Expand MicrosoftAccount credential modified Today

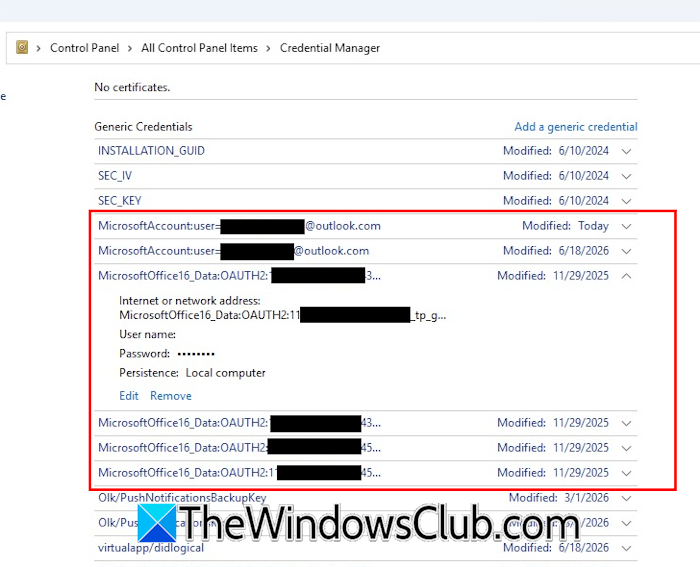coord(626,226)
